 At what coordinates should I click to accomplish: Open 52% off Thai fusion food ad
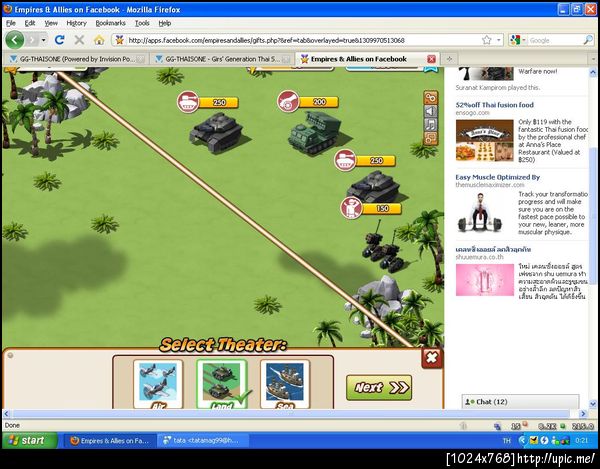point(494,105)
